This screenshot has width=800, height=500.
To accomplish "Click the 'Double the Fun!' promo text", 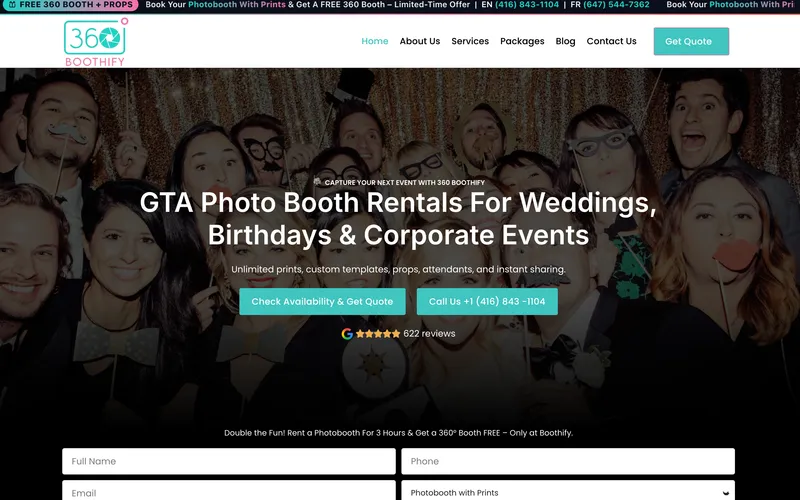I will [x=398, y=433].
